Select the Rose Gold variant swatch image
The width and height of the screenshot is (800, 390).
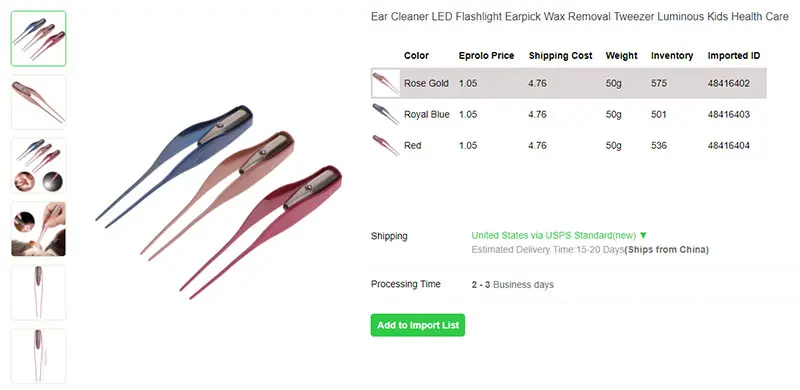point(386,83)
